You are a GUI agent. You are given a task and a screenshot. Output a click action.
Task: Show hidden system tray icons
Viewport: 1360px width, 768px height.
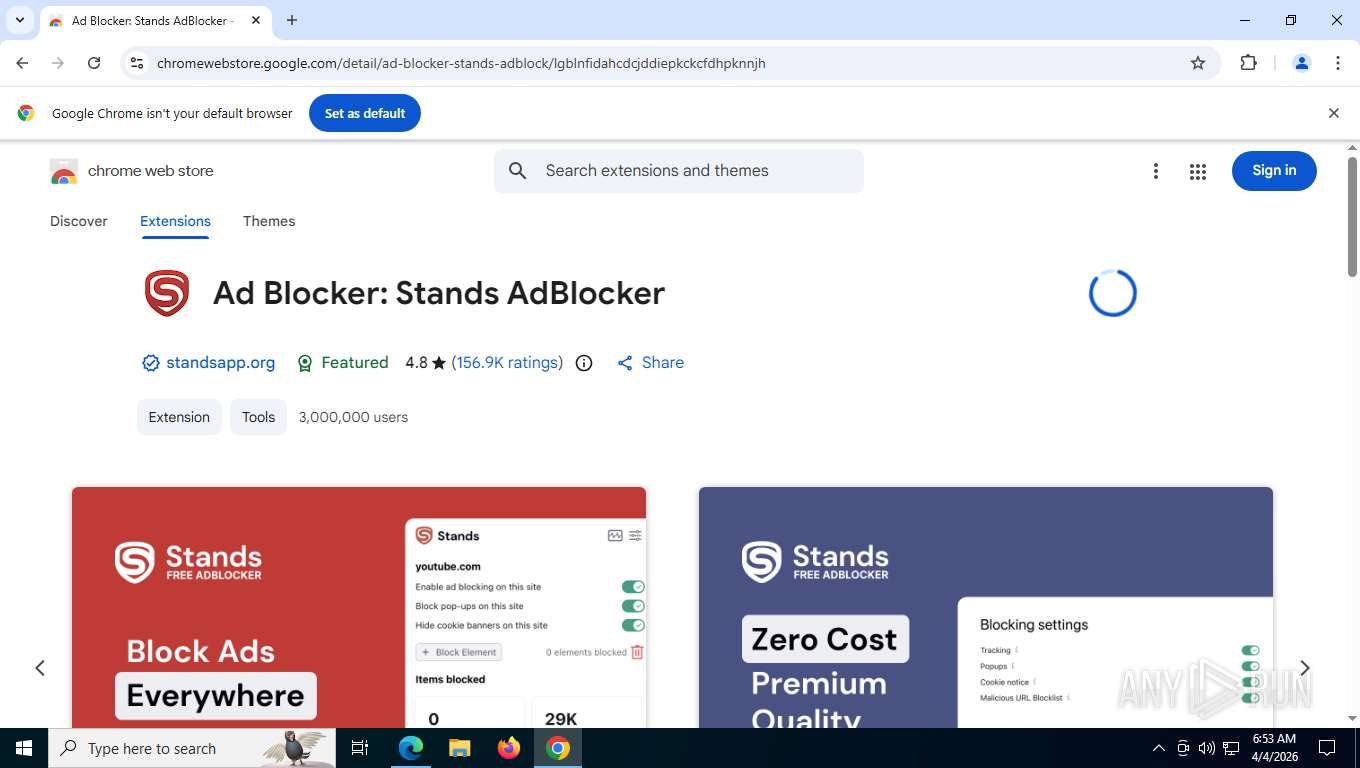click(1159, 748)
